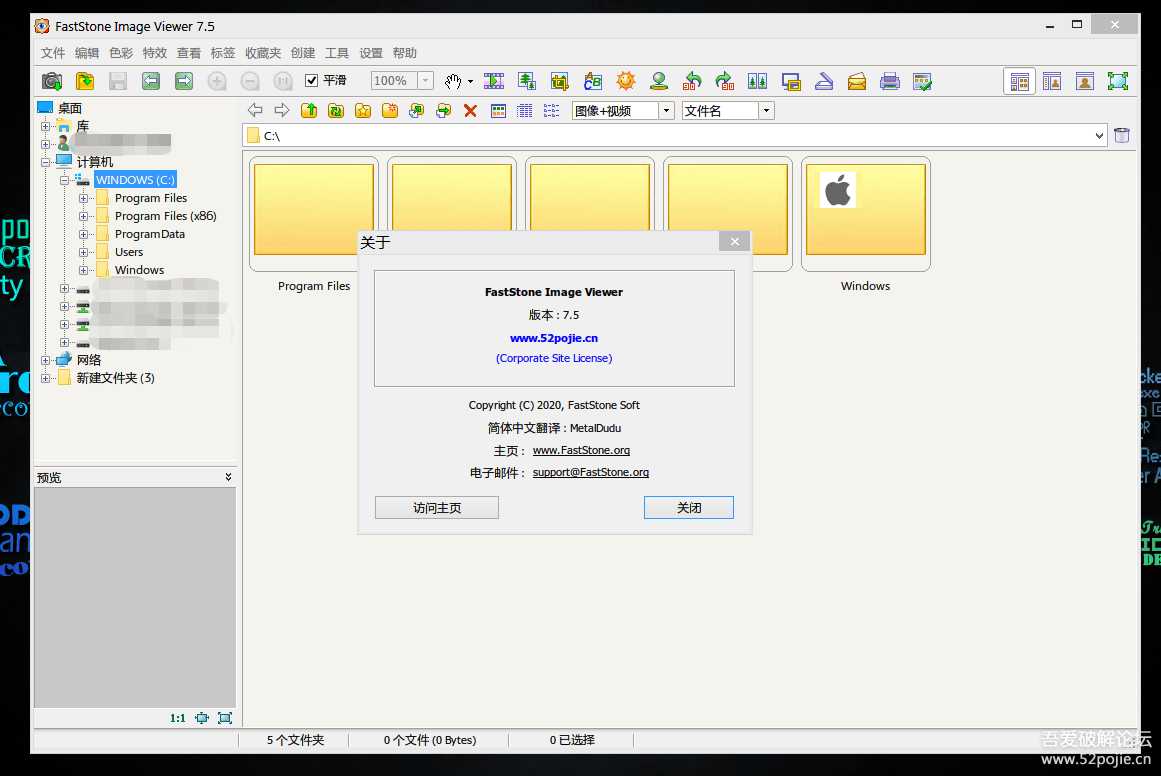
Task: Open the hand cursor mode dropdown arrow
Action: 470,81
